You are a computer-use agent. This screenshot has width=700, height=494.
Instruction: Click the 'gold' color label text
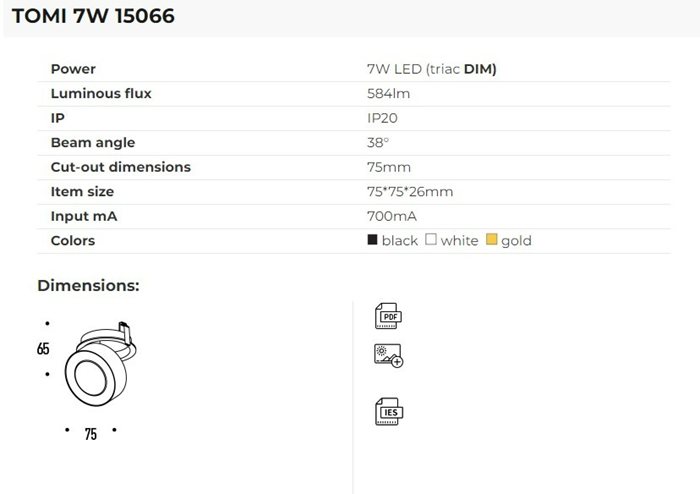click(516, 241)
